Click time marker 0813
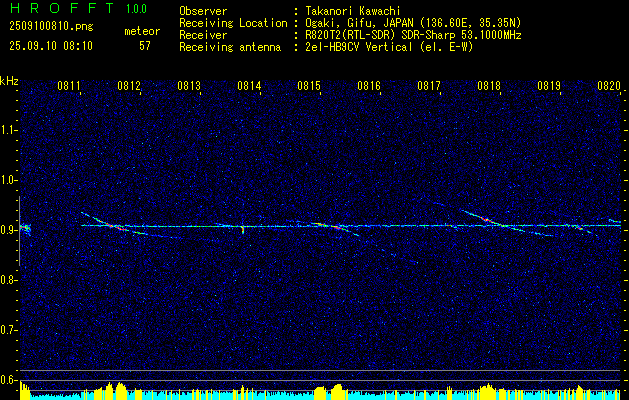Viewport: 629px width, 400px height. (189, 85)
